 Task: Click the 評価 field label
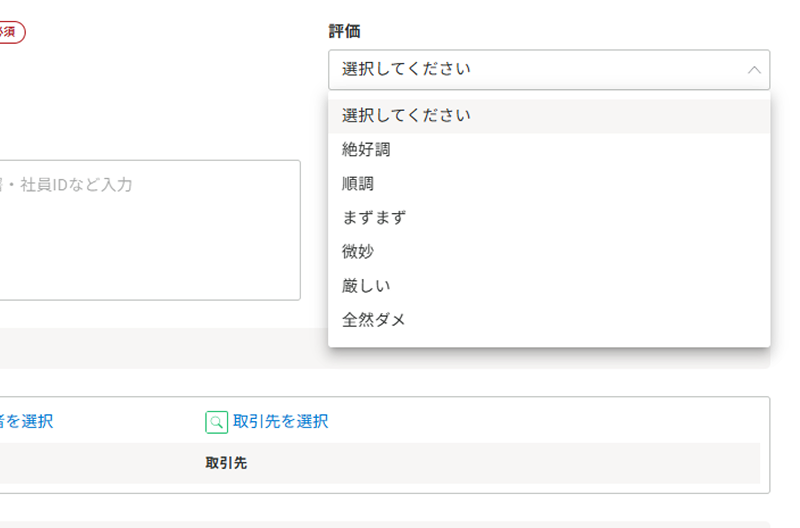(x=344, y=32)
